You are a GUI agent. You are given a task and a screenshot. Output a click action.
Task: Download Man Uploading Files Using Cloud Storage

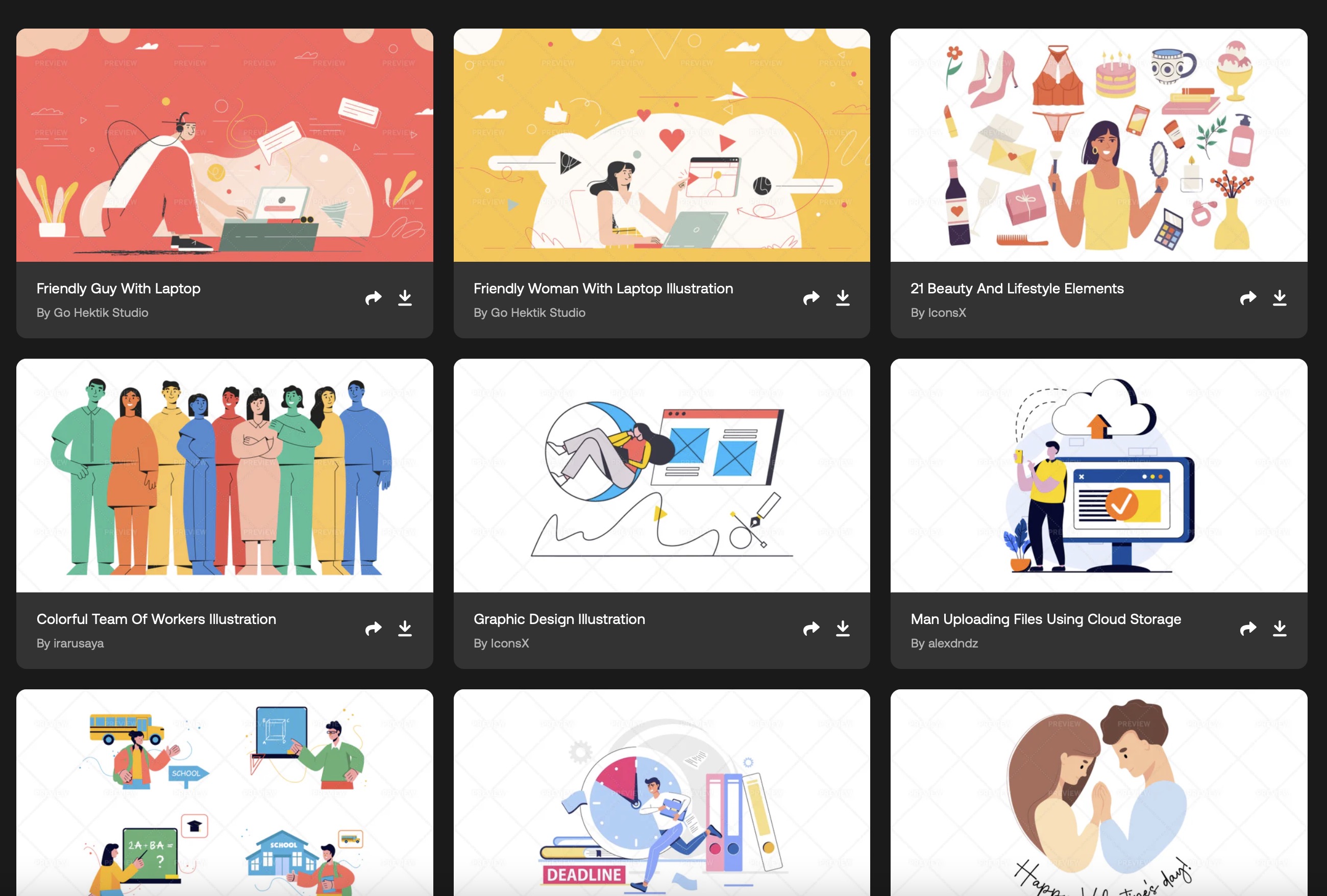[x=1279, y=628]
